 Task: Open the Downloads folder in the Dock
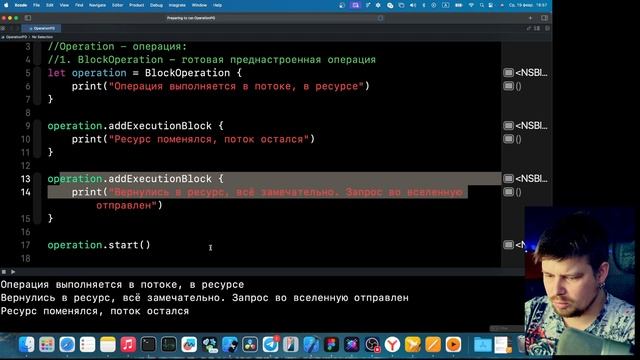(482, 344)
